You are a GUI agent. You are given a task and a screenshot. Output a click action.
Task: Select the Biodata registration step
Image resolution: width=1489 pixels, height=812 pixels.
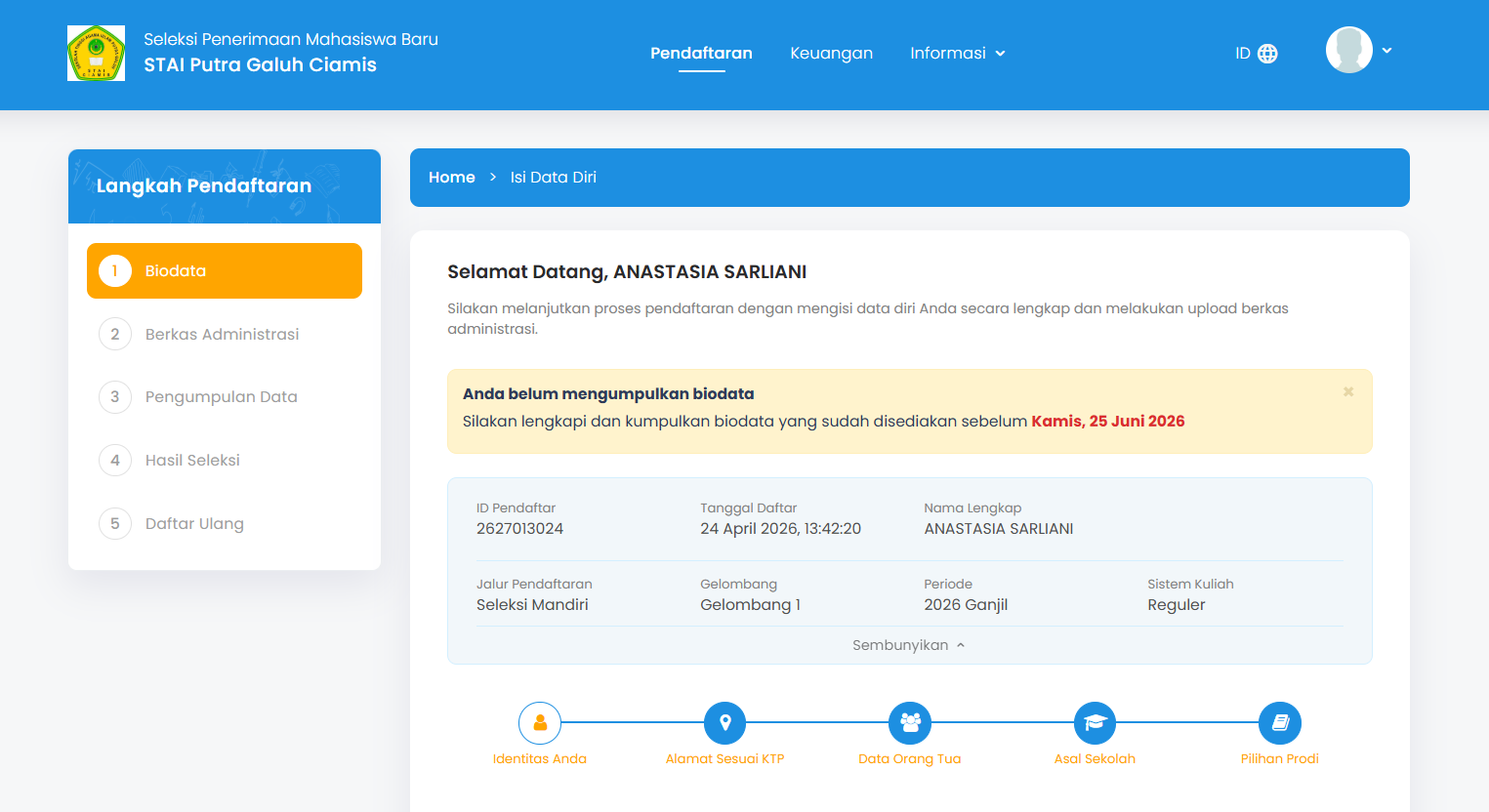225,271
